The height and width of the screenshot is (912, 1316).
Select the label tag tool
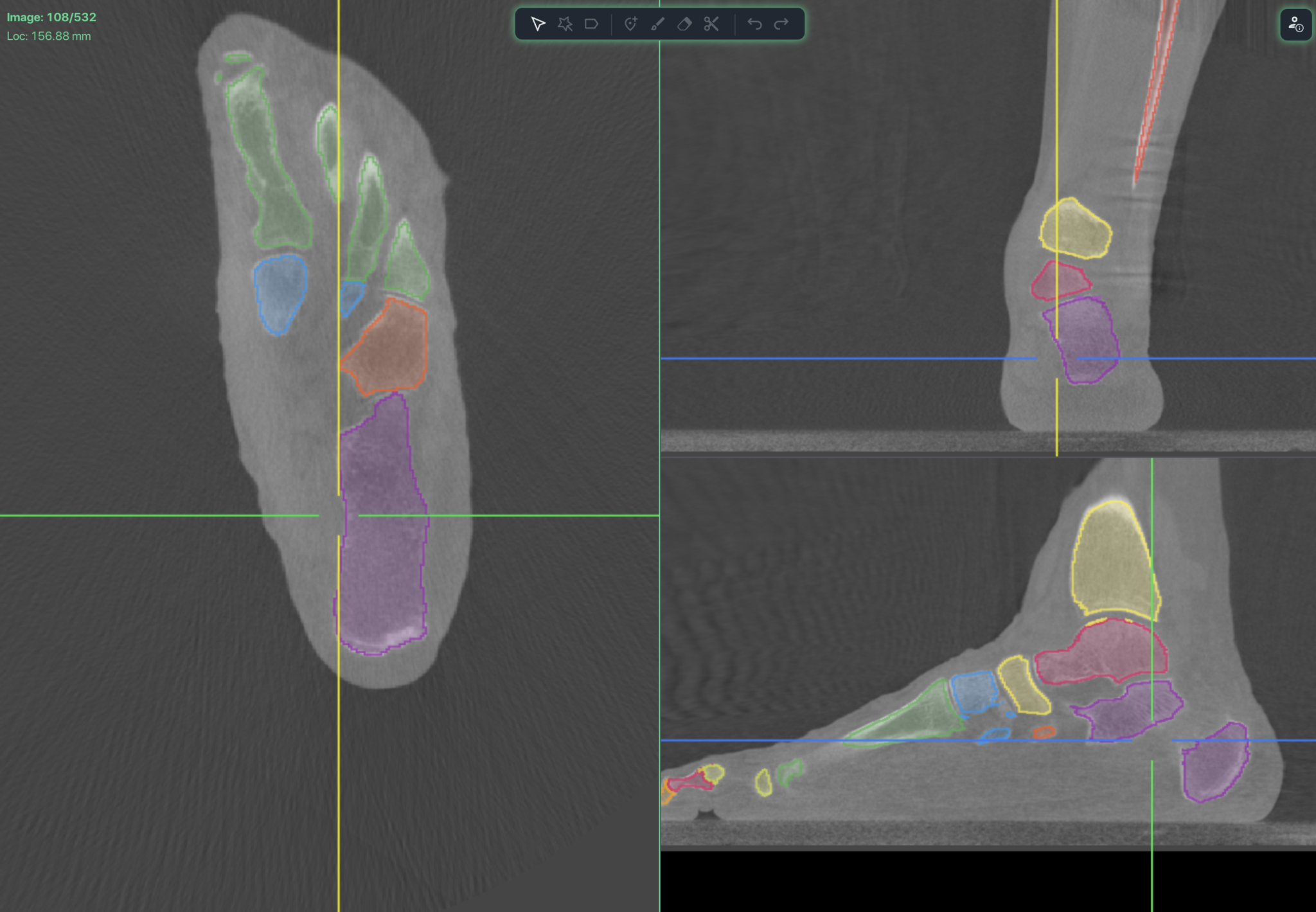(591, 24)
